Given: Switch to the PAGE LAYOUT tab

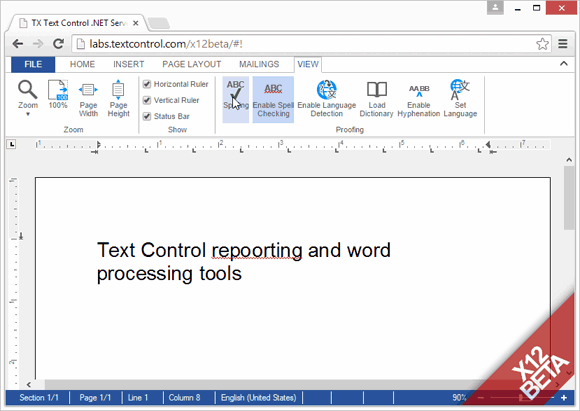Looking at the screenshot, I should click(x=192, y=64).
